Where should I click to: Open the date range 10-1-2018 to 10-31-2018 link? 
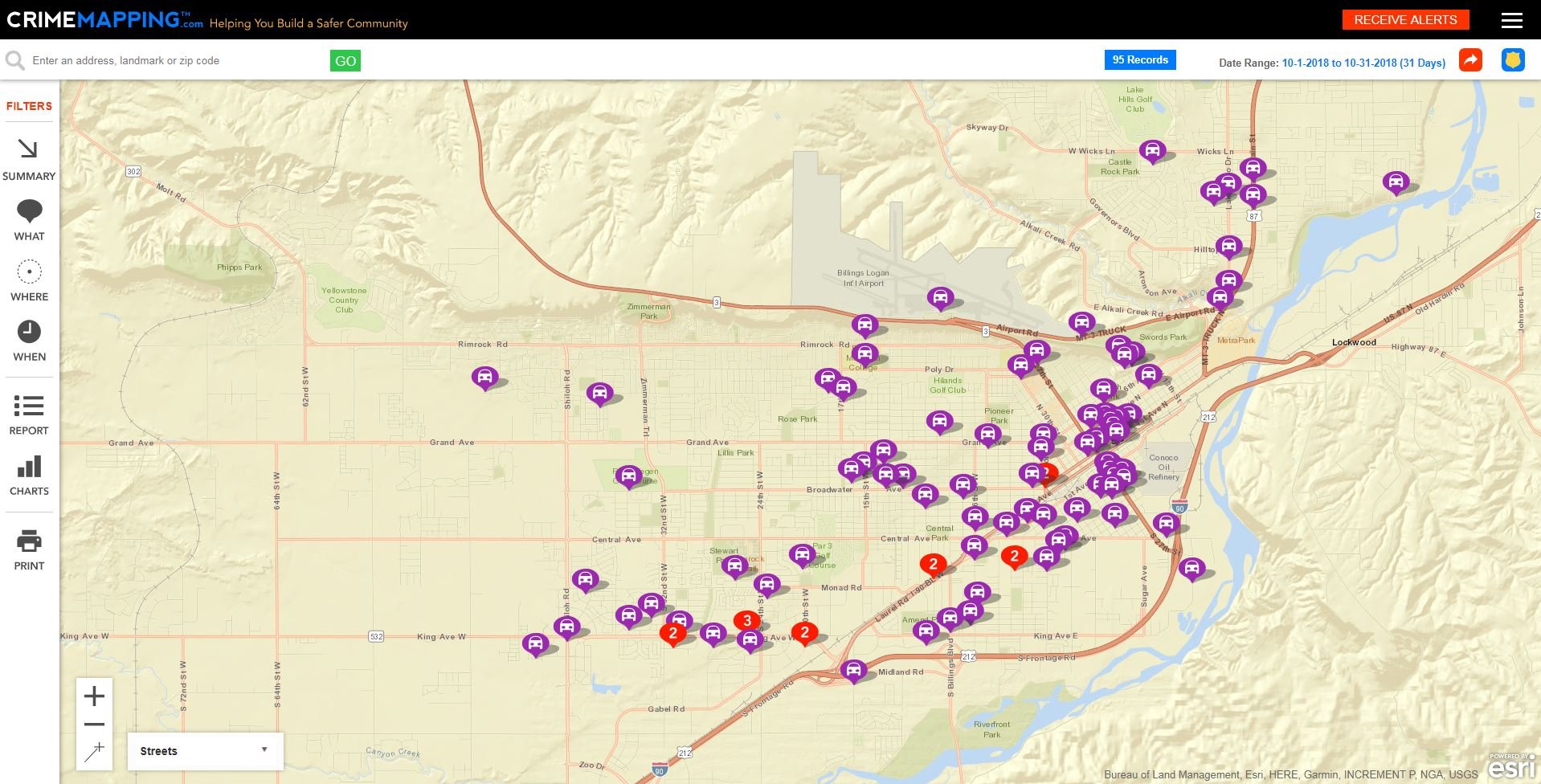1363,63
